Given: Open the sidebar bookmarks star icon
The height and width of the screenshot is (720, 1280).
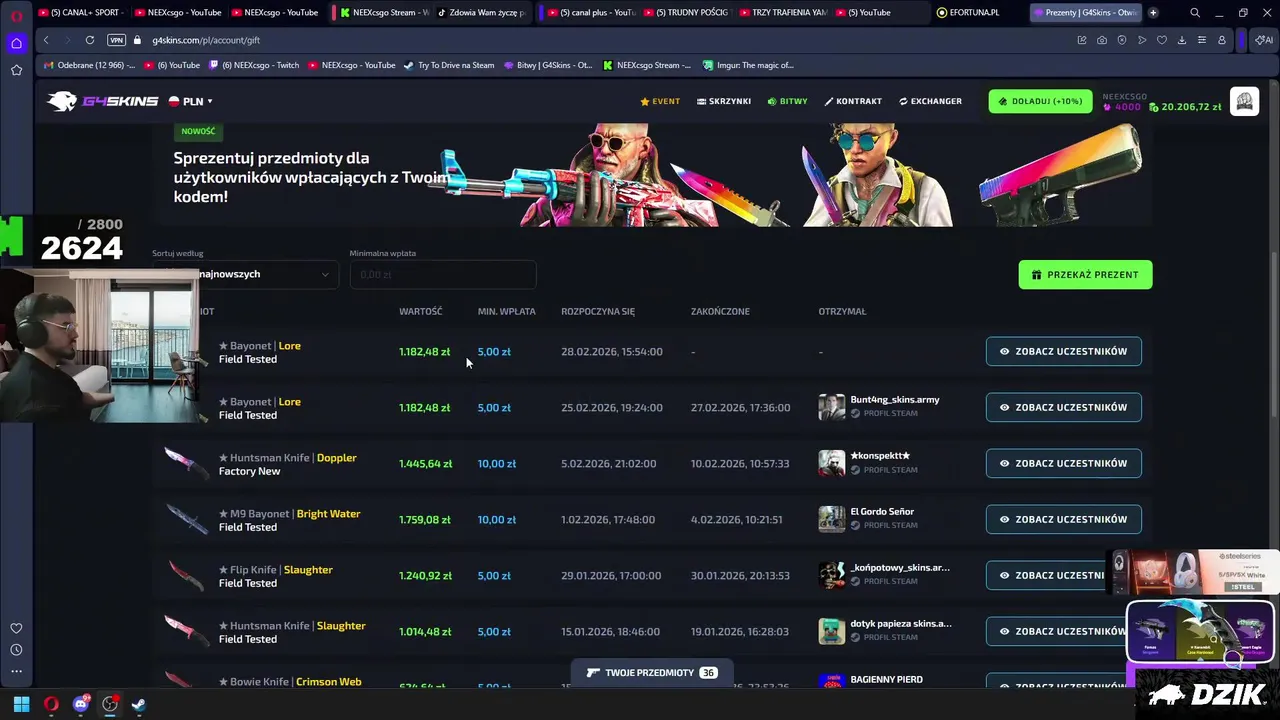Looking at the screenshot, I should [16, 70].
